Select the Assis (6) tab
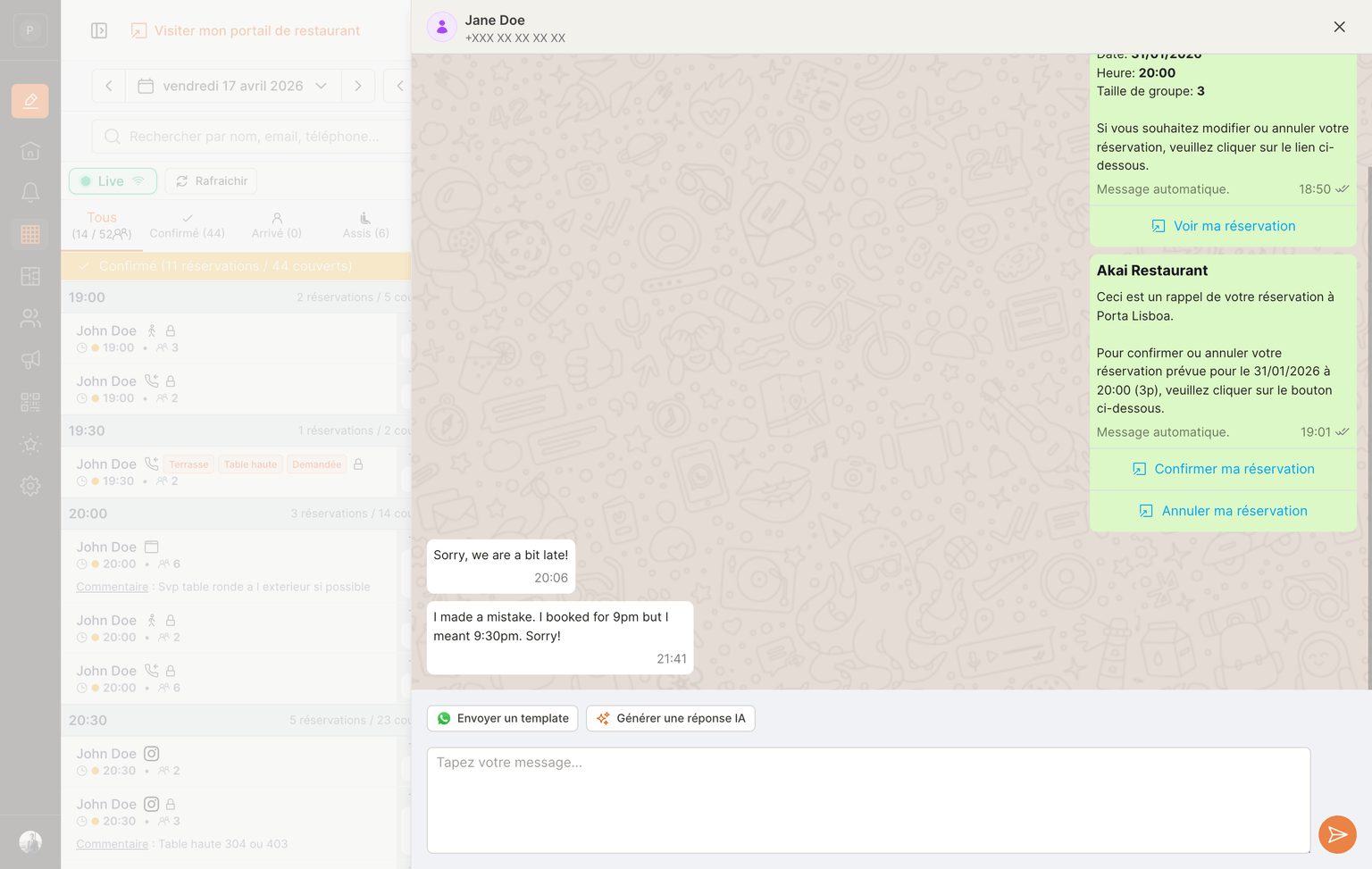 [365, 225]
